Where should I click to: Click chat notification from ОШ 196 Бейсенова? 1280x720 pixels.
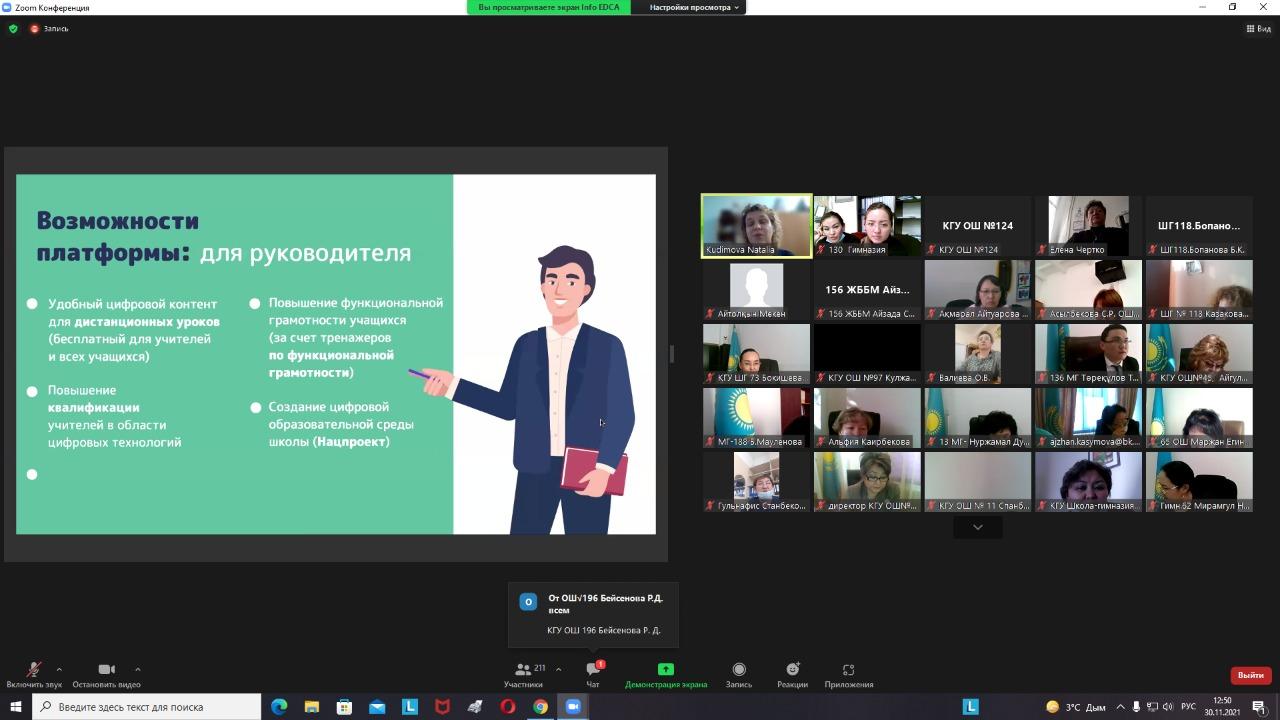[x=593, y=614]
